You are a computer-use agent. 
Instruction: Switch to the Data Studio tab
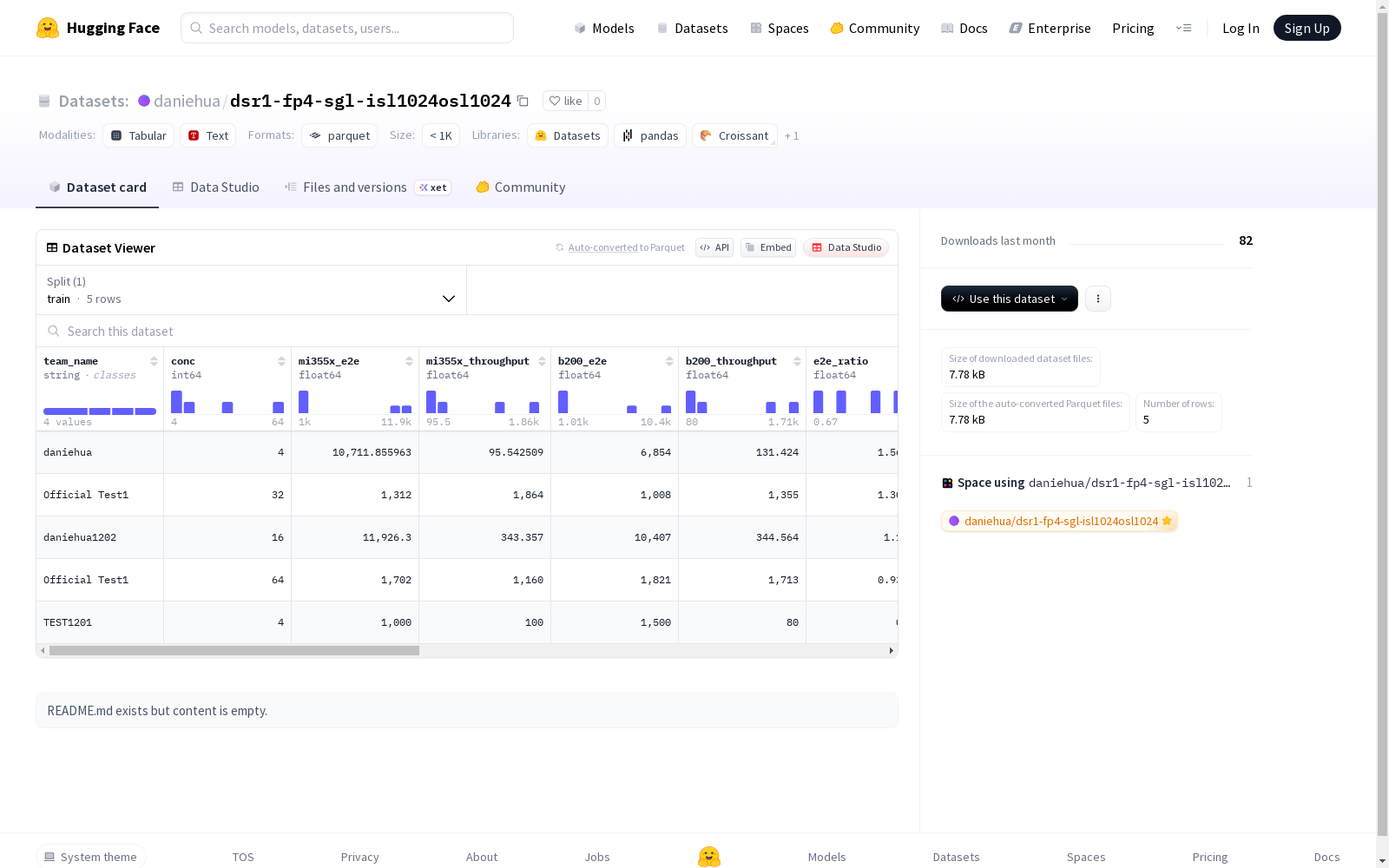pos(215,187)
